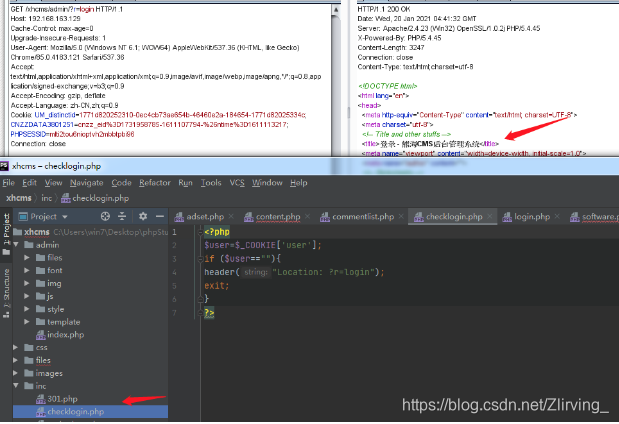Open the Refactor menu
The width and height of the screenshot is (619, 424).
(x=155, y=183)
